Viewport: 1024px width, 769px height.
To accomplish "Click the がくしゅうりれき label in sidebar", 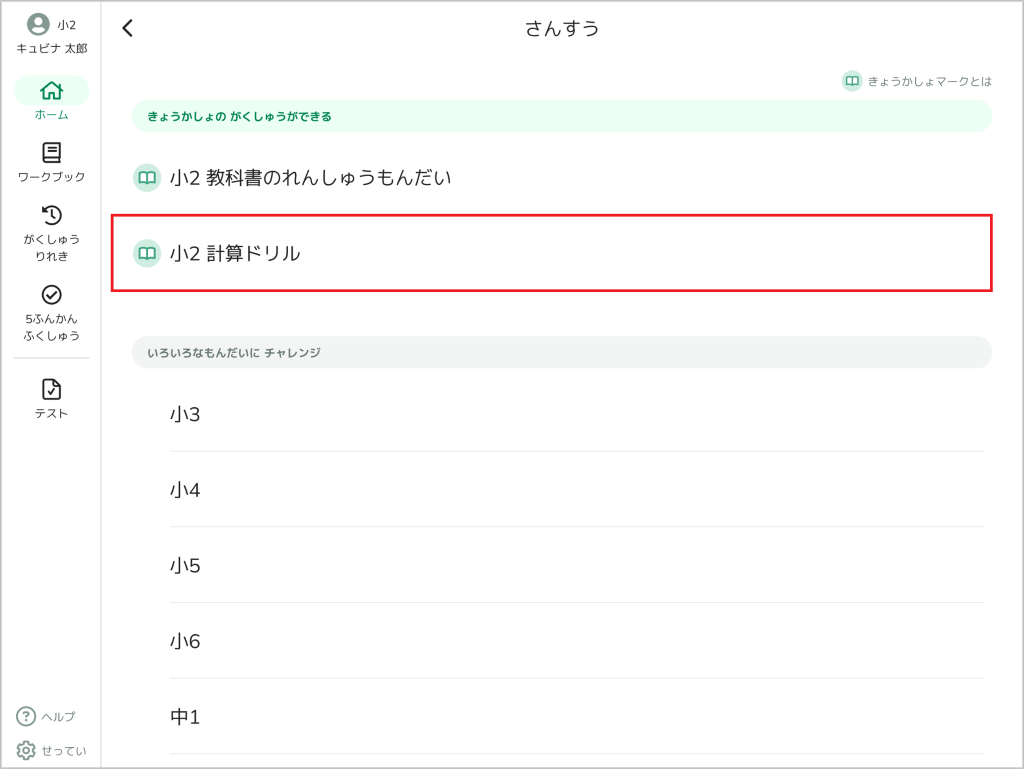I will (52, 247).
